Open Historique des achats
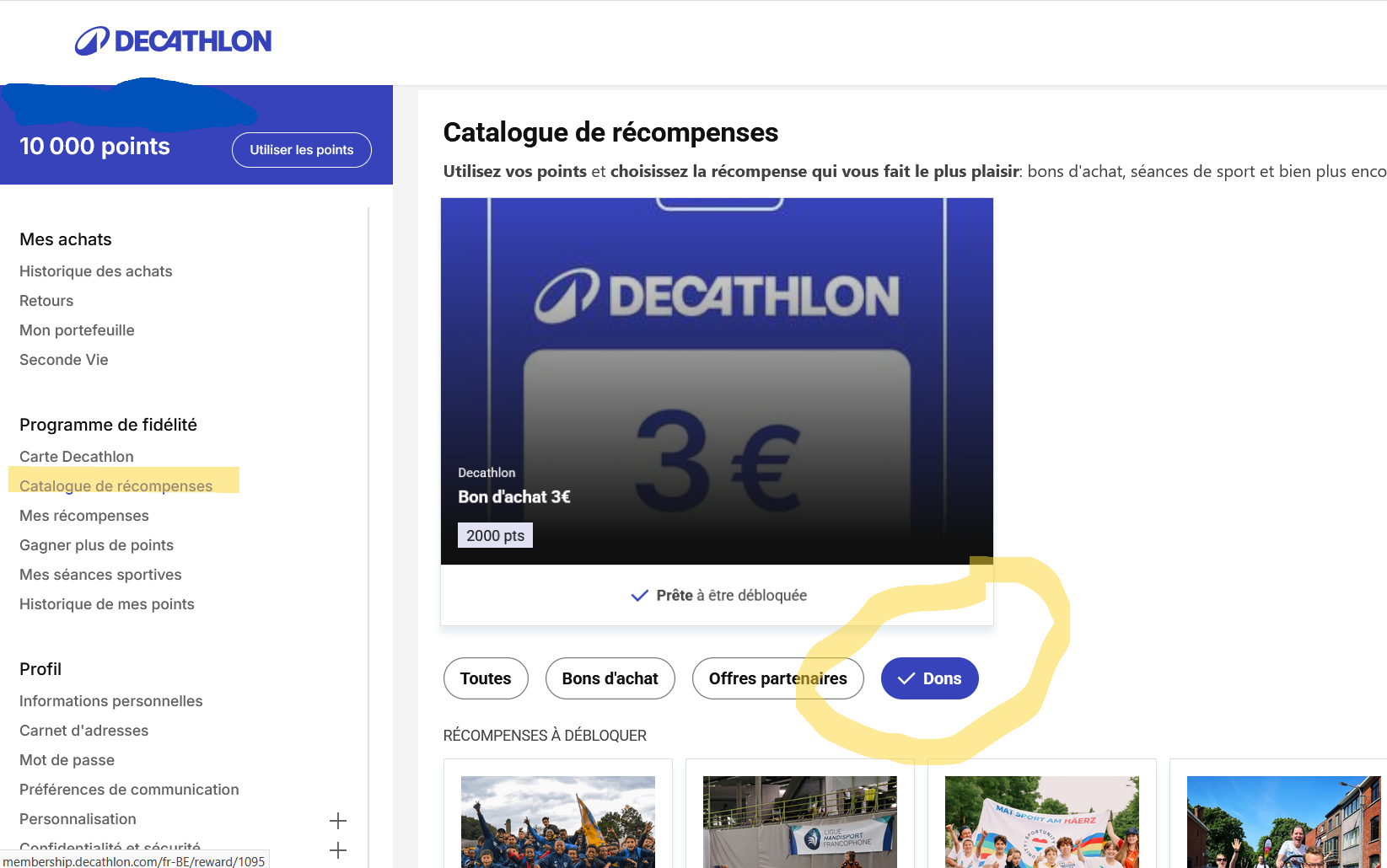The height and width of the screenshot is (868, 1387). pos(95,271)
